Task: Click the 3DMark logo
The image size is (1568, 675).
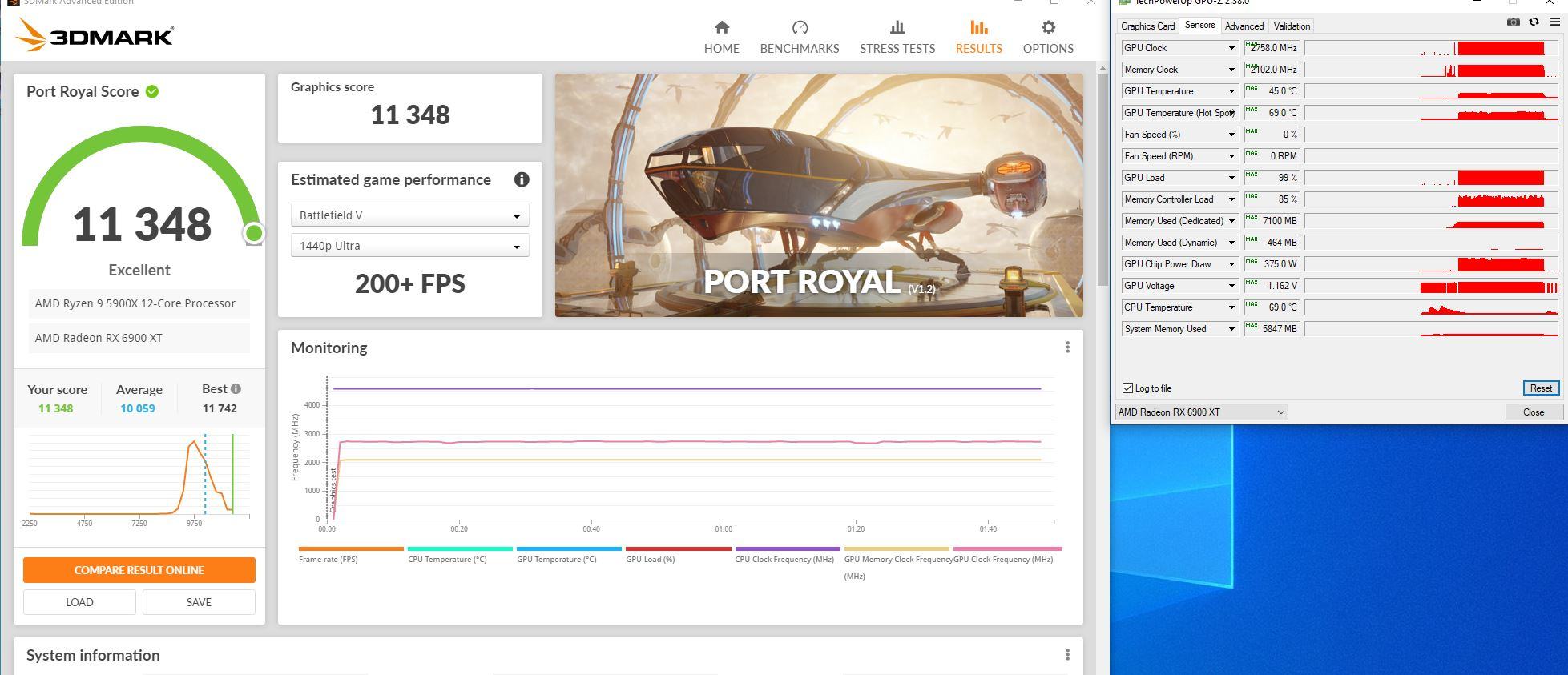Action: tap(95, 36)
